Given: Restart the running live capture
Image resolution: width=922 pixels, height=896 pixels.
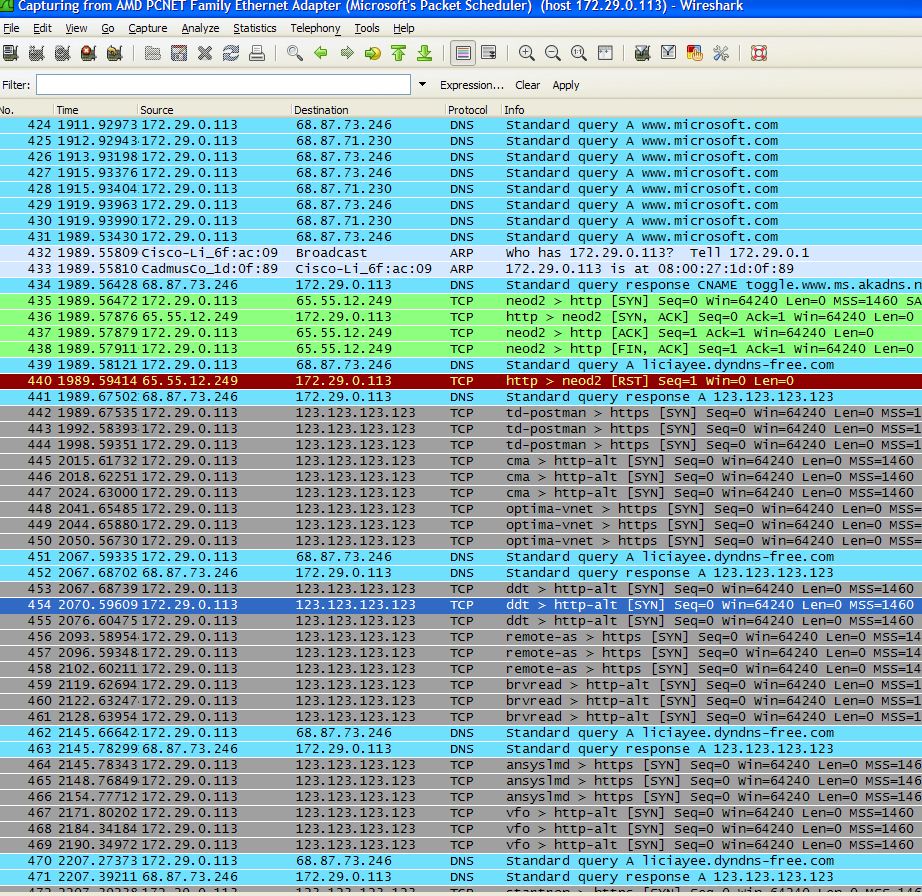Looking at the screenshot, I should click(115, 54).
